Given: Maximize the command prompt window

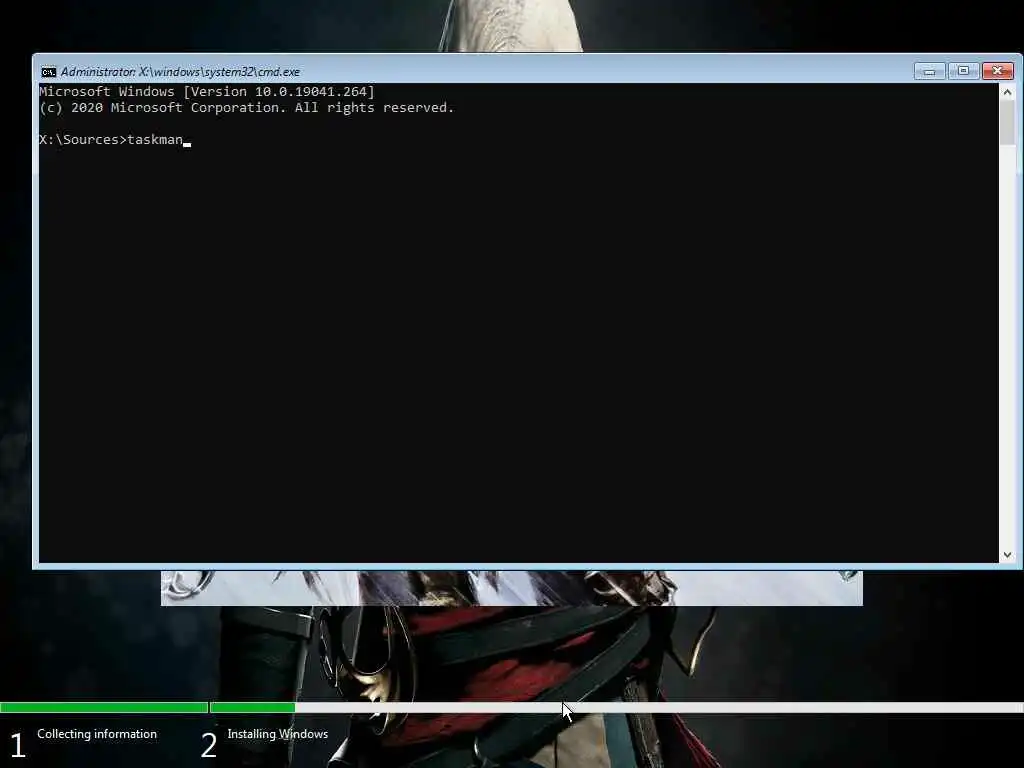Looking at the screenshot, I should [963, 71].
